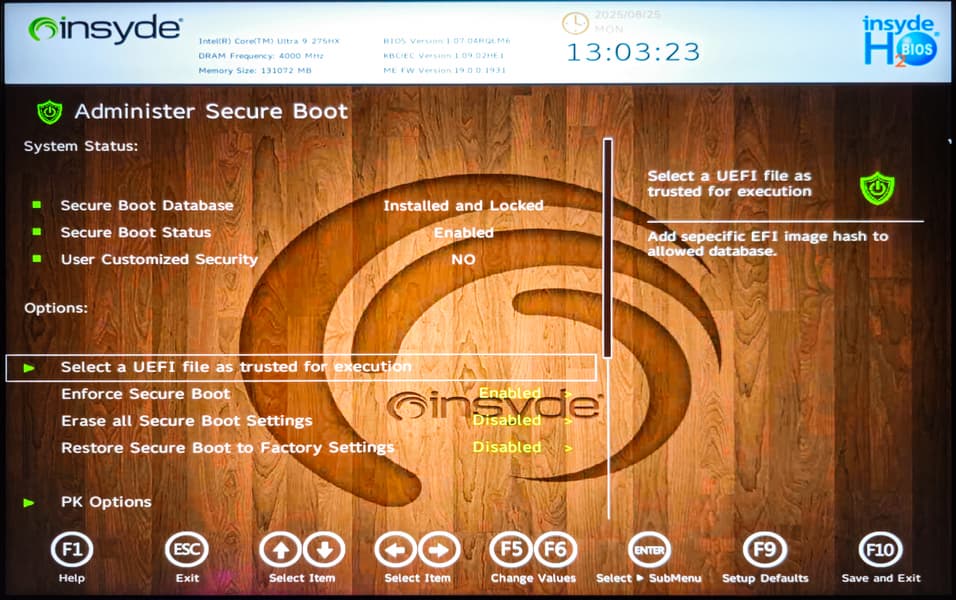The width and height of the screenshot is (956, 600).
Task: Expand green arrow beside Select a UEFI file
Action: (x=29, y=368)
